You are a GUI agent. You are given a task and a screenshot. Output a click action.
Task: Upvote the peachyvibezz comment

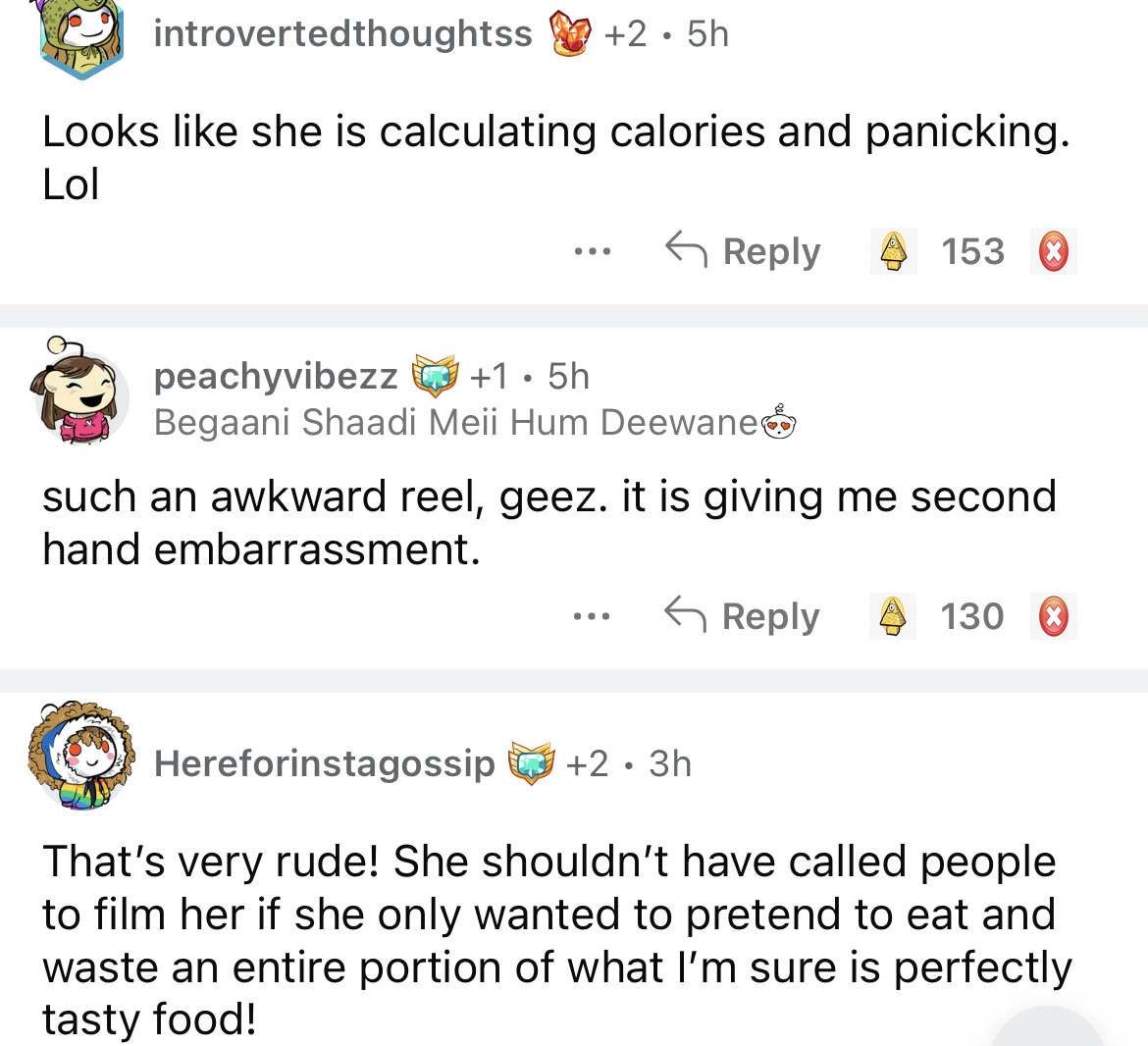coord(892,616)
